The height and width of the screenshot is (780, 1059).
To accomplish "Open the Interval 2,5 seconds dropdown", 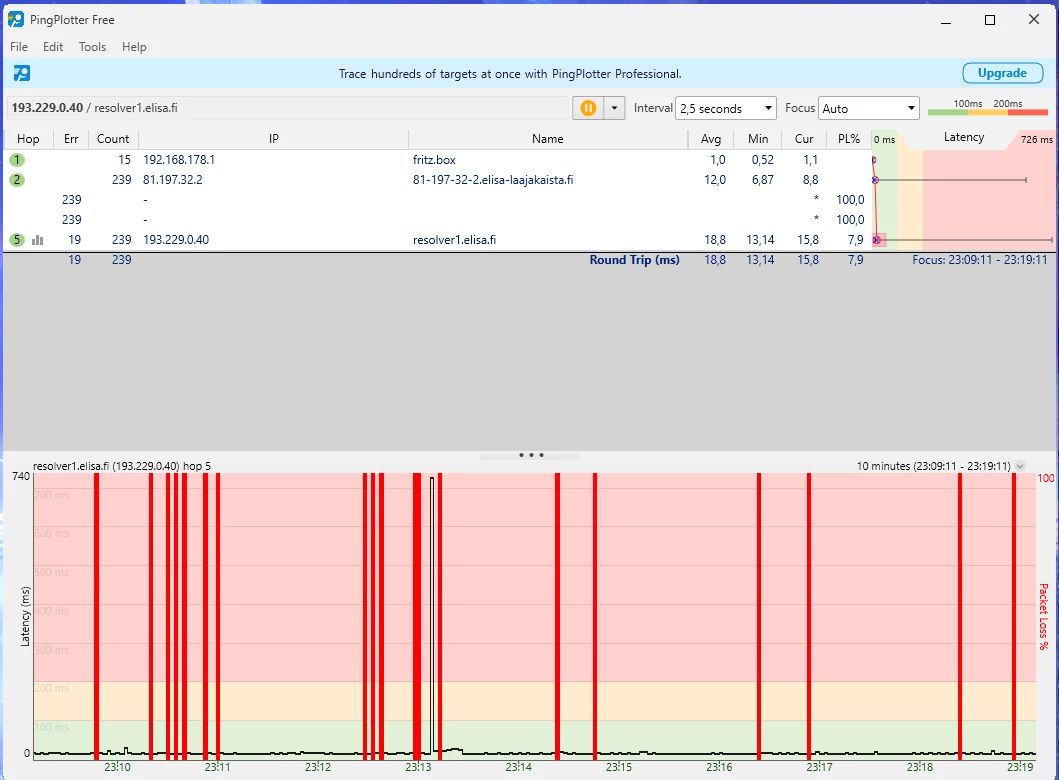I will pyautogui.click(x=726, y=108).
